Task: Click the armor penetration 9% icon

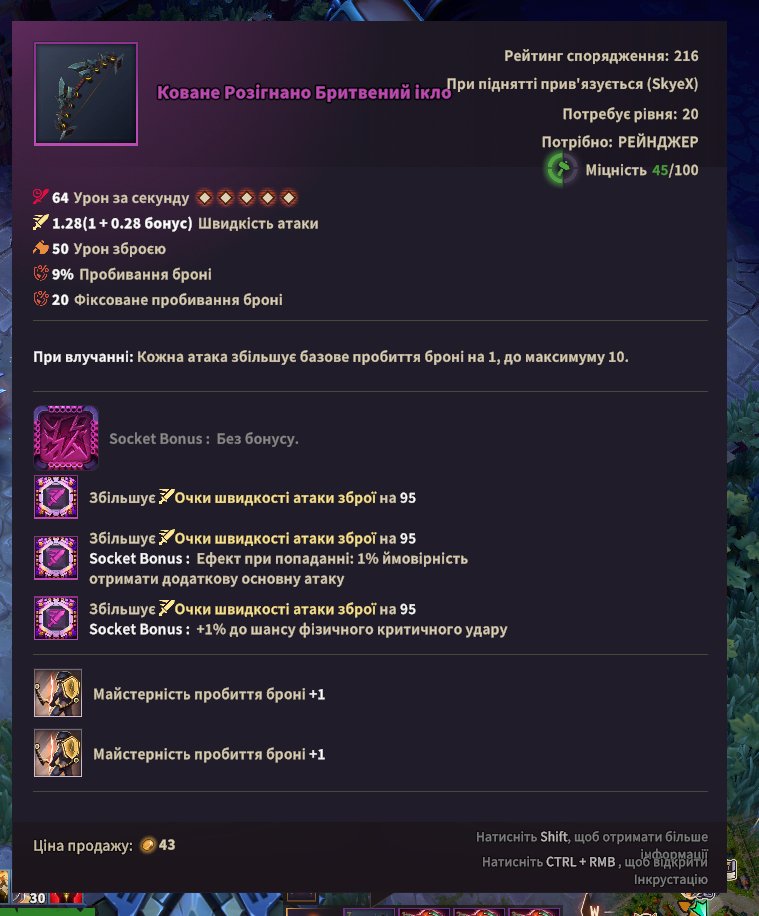Action: point(40,273)
